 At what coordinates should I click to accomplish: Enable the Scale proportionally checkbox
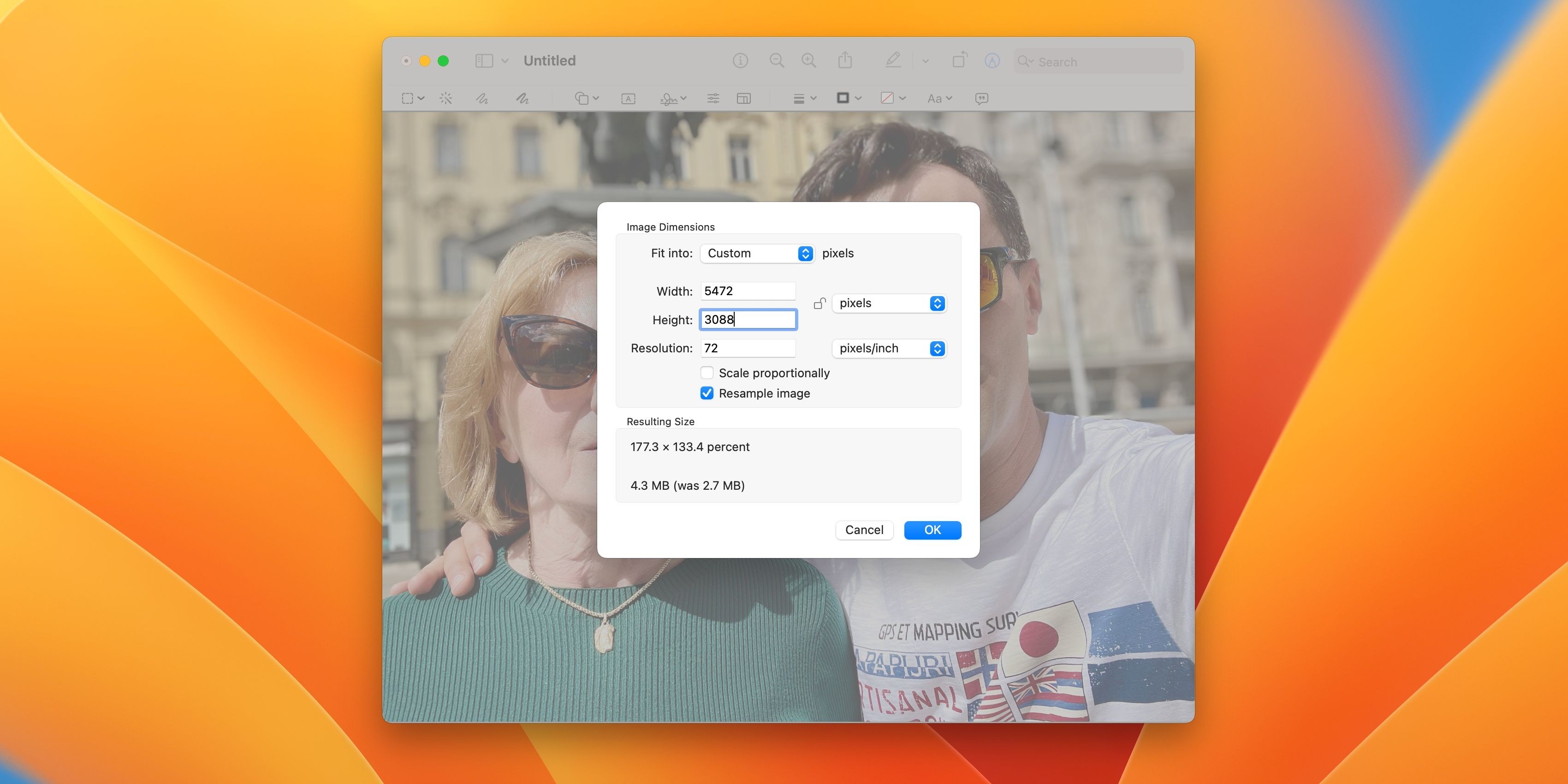(x=707, y=373)
